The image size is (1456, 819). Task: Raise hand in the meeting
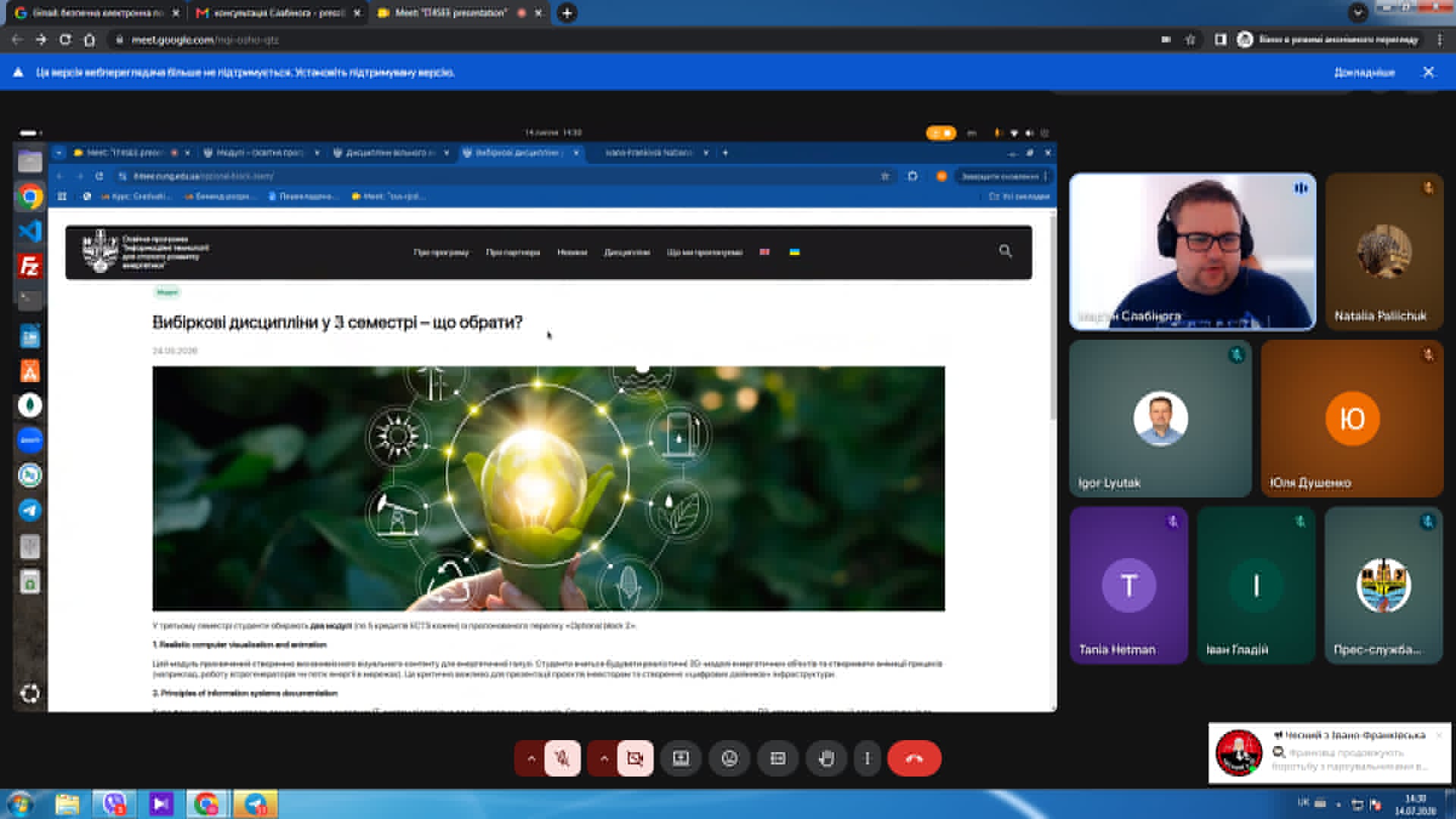tap(827, 758)
